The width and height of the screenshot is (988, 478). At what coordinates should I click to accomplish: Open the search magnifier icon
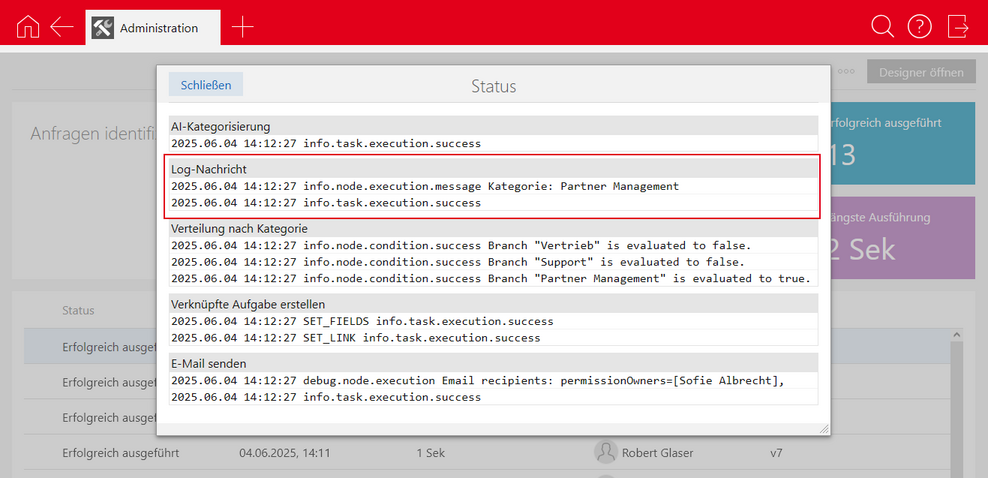[x=882, y=27]
